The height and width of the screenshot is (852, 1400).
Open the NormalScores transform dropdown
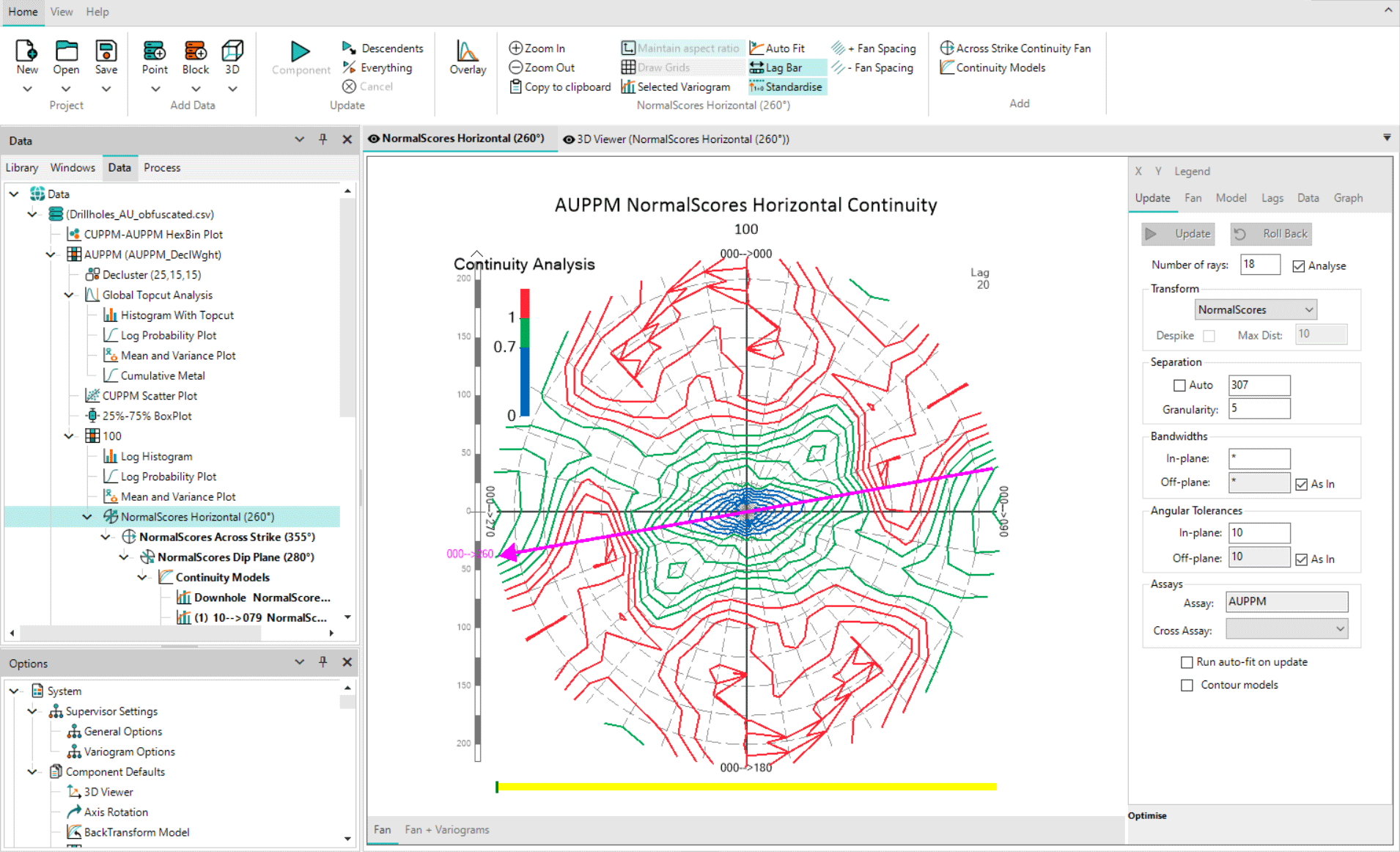(1256, 309)
